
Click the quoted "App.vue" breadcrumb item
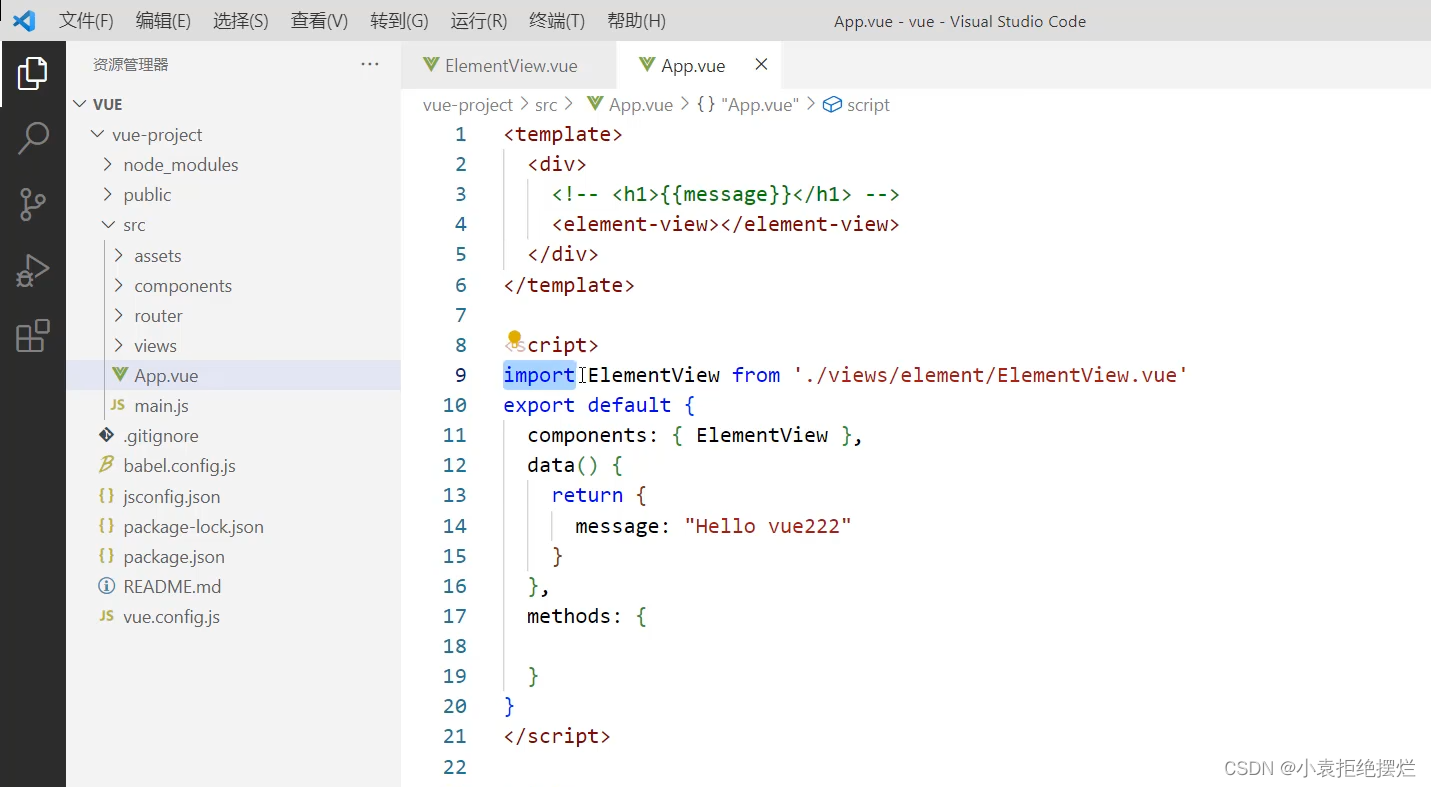(760, 104)
